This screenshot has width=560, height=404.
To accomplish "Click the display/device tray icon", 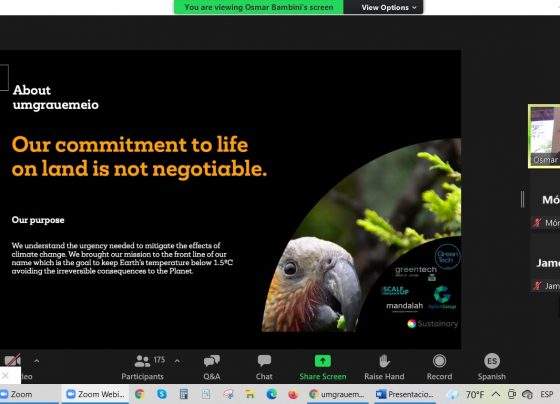I will pos(512,394).
